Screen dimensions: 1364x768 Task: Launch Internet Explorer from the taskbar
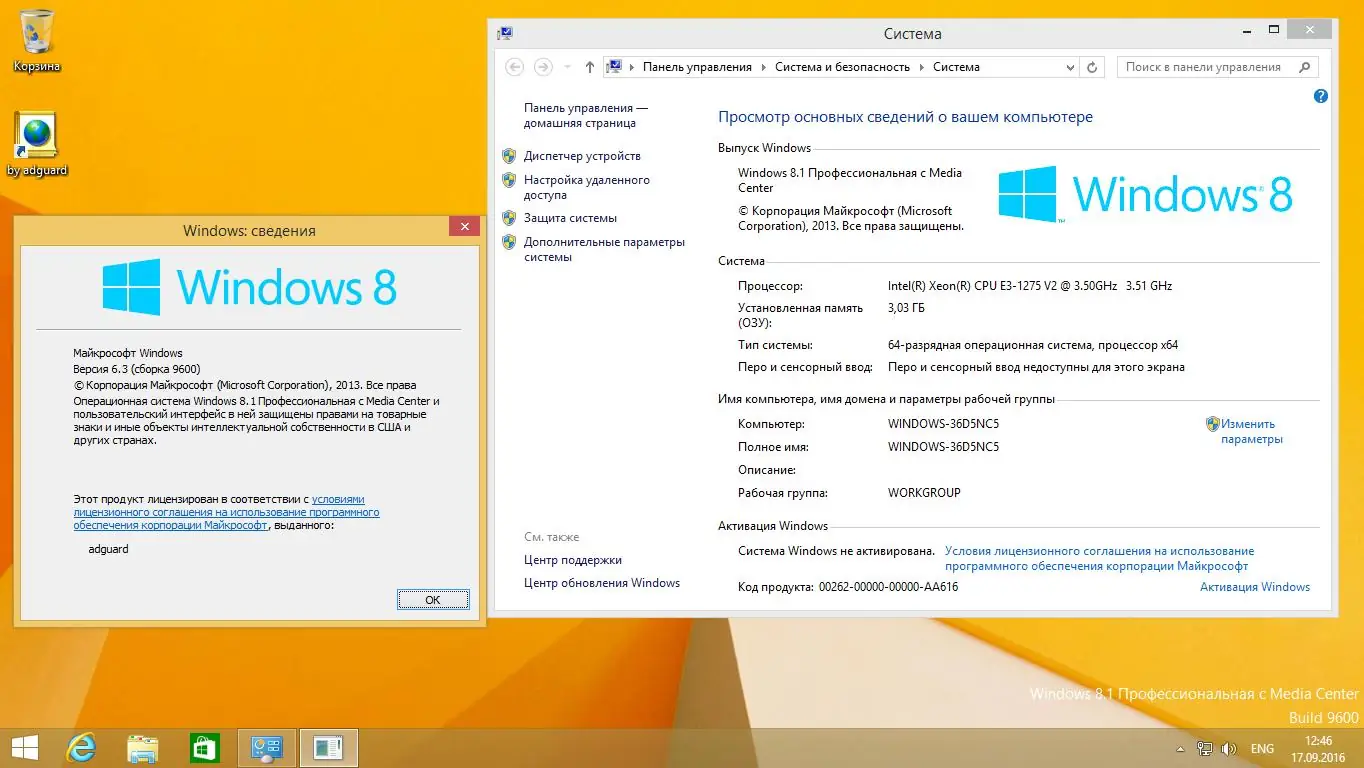click(x=80, y=748)
